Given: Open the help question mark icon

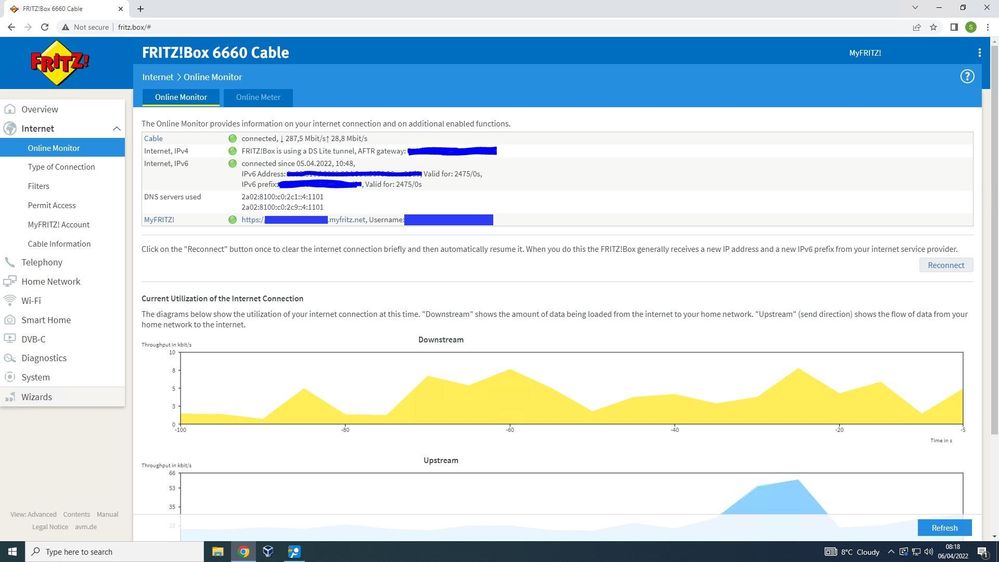Looking at the screenshot, I should (967, 77).
